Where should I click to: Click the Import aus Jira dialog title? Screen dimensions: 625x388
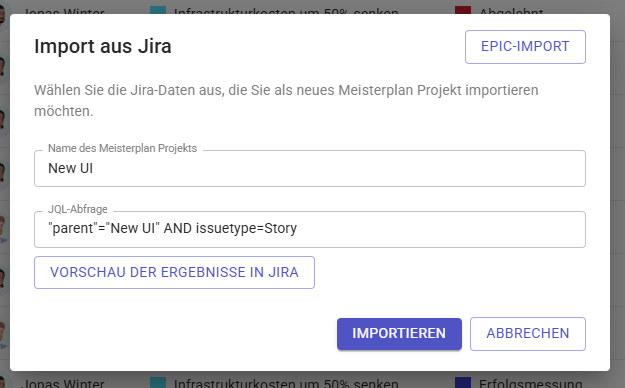[x=103, y=46]
